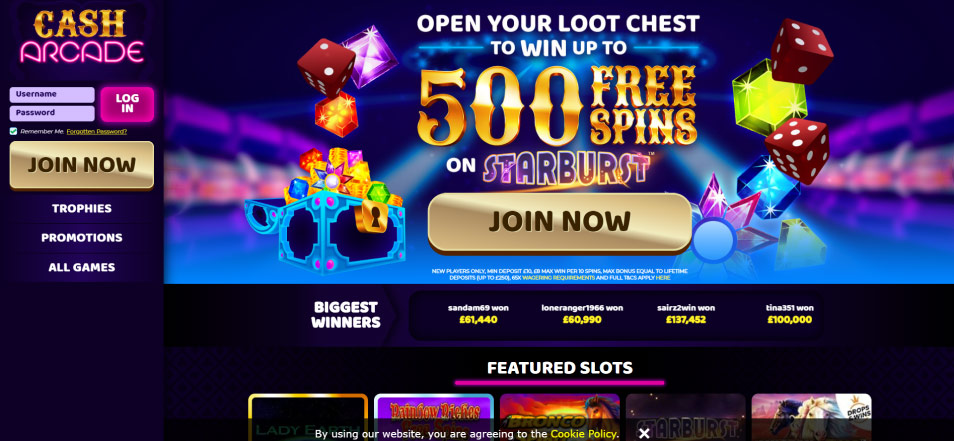Click the banner JOIN NOW button

[560, 223]
